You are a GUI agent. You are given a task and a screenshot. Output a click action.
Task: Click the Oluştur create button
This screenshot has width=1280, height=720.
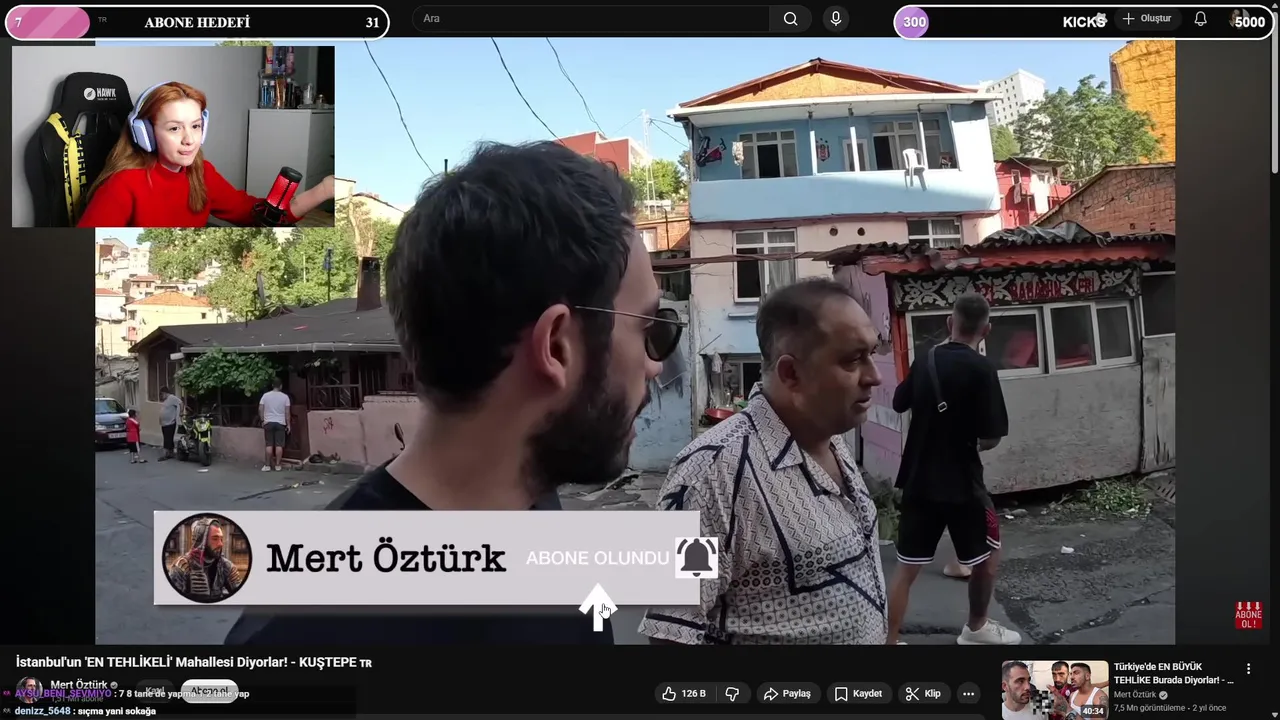(x=1146, y=19)
